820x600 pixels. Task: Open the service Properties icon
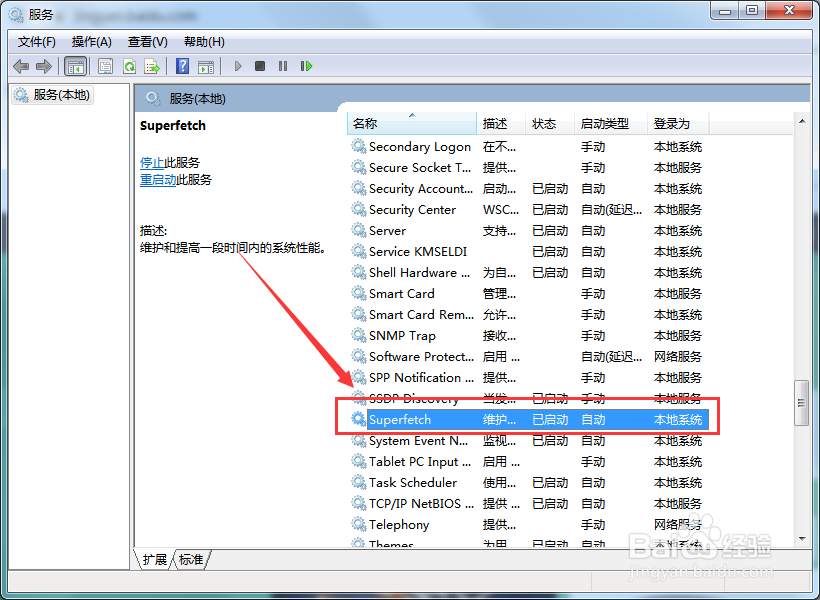[x=106, y=66]
